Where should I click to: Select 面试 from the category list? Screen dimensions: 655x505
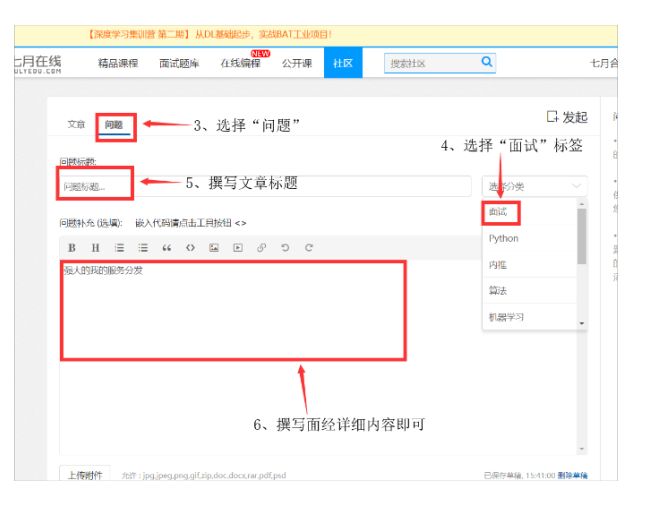[498, 212]
